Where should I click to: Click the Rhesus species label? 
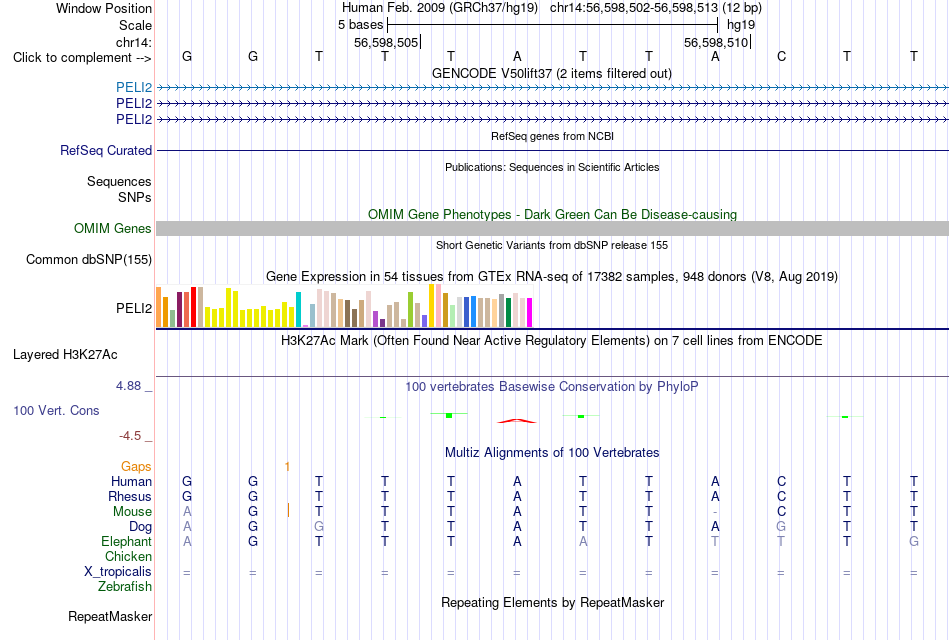pos(130,496)
